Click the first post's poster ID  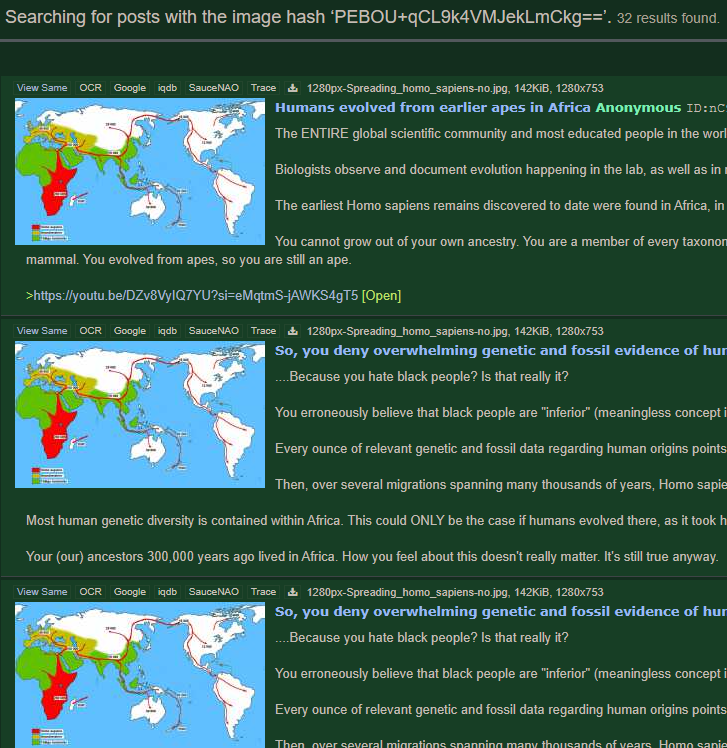(x=706, y=108)
